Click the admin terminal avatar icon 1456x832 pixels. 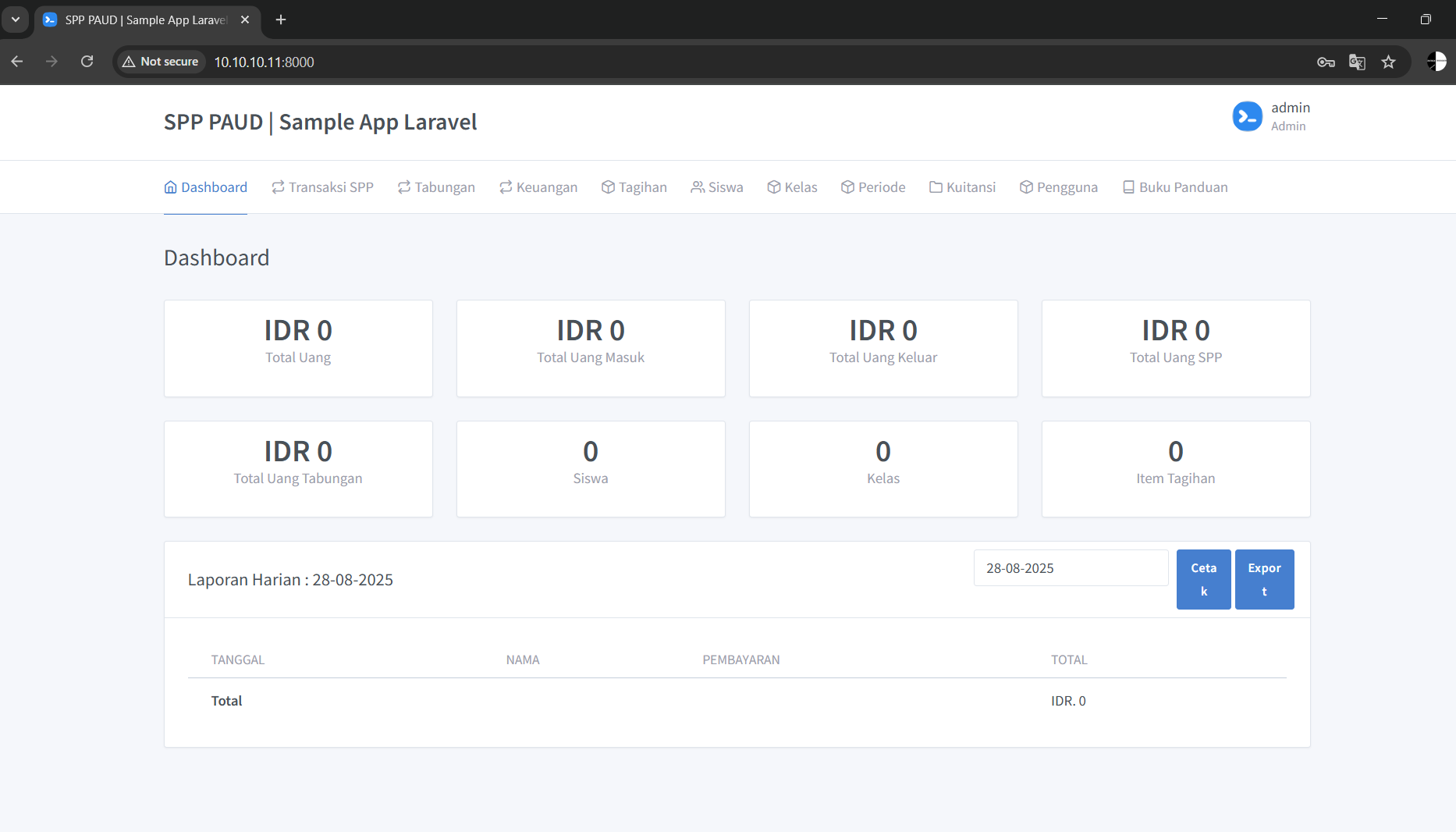(1247, 116)
